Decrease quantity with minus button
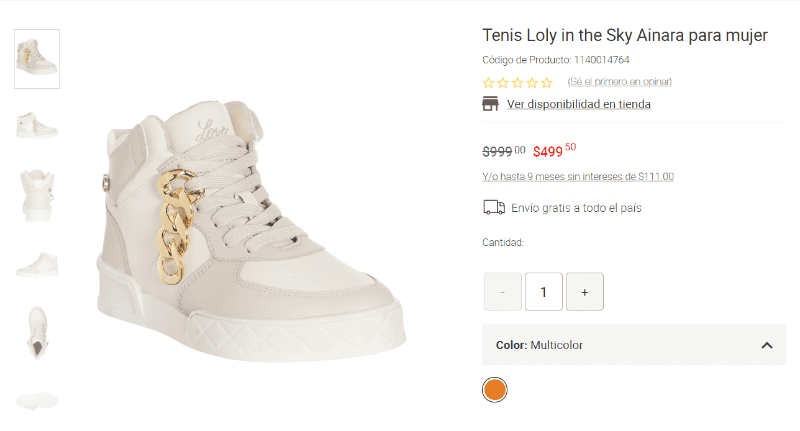The height and width of the screenshot is (431, 800). click(503, 292)
